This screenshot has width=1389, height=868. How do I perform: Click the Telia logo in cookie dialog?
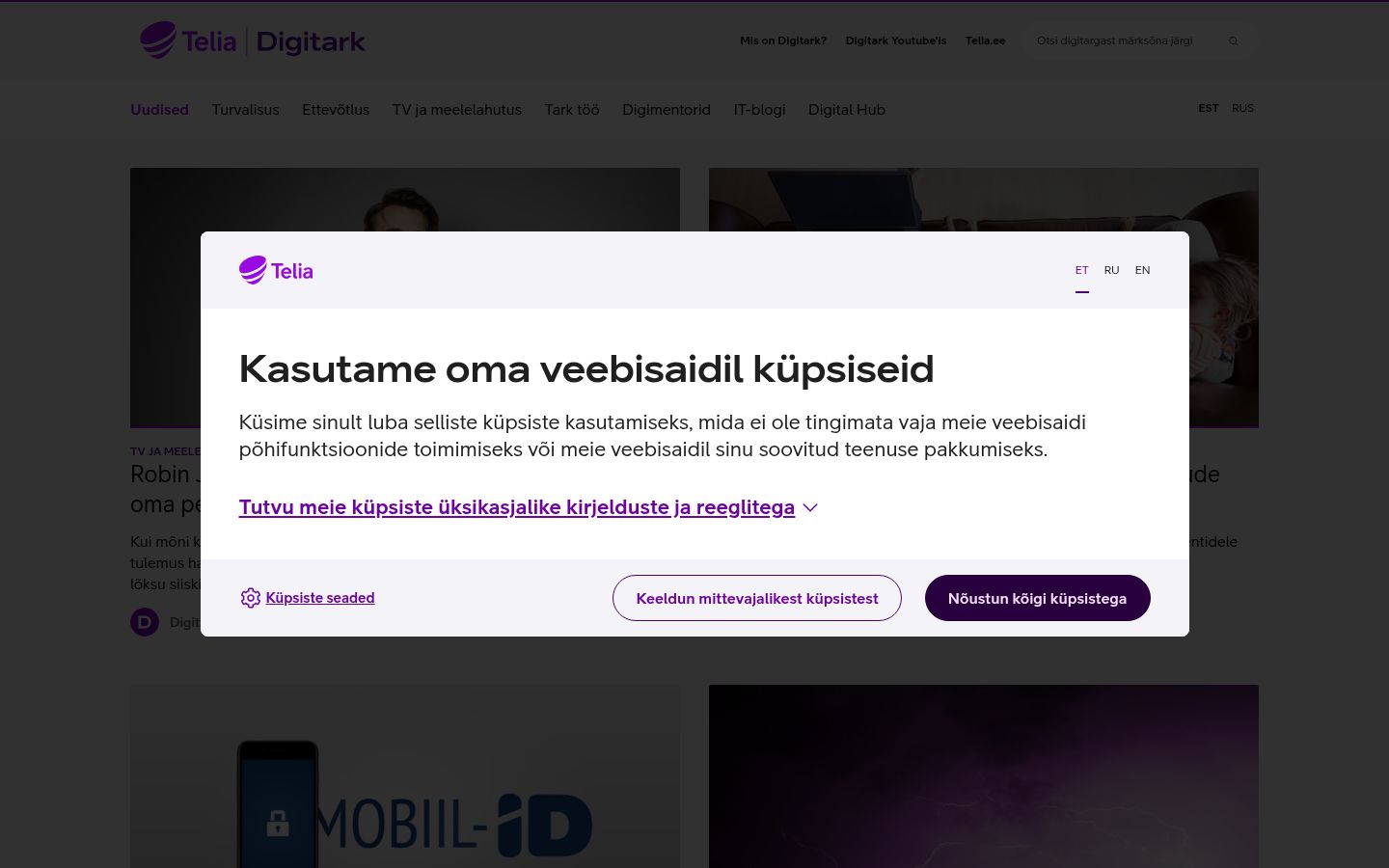[x=276, y=270]
